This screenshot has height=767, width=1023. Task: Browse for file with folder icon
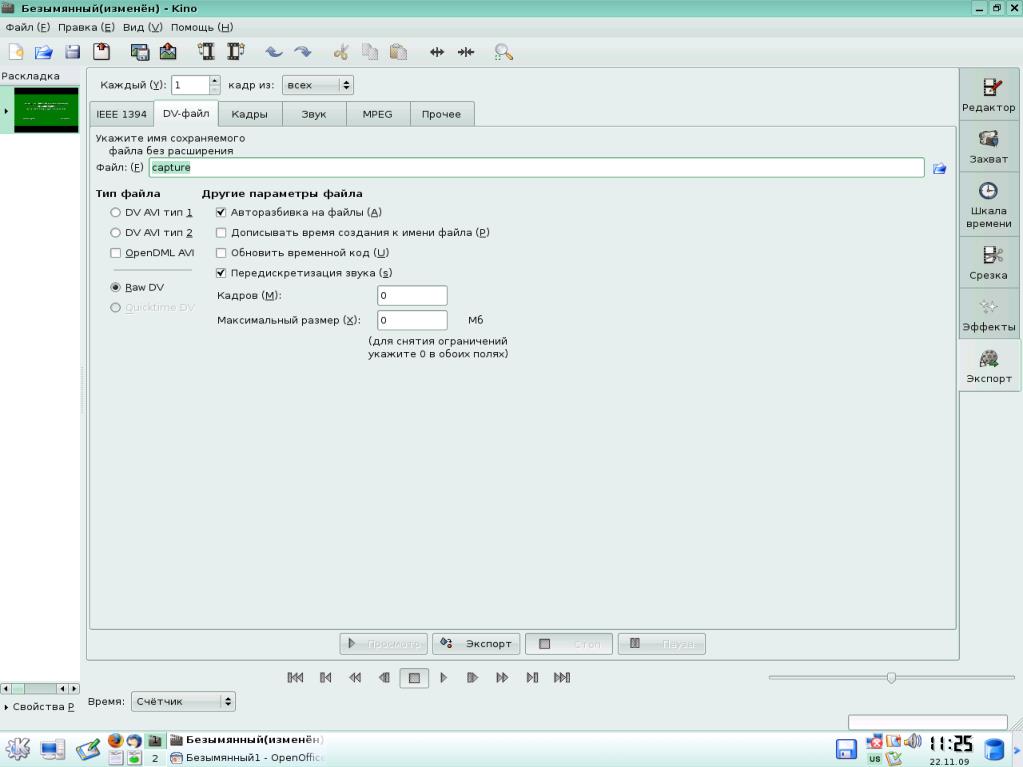pyautogui.click(x=939, y=168)
